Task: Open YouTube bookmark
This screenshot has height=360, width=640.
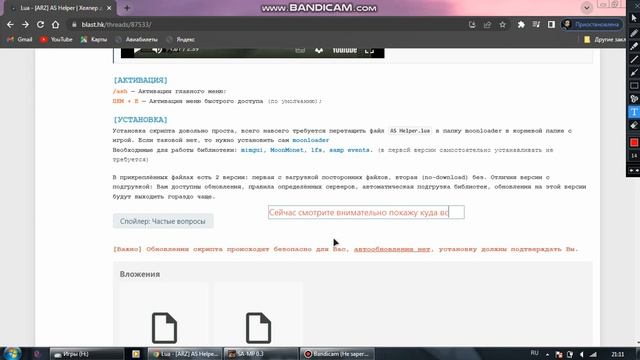Action: (56, 39)
